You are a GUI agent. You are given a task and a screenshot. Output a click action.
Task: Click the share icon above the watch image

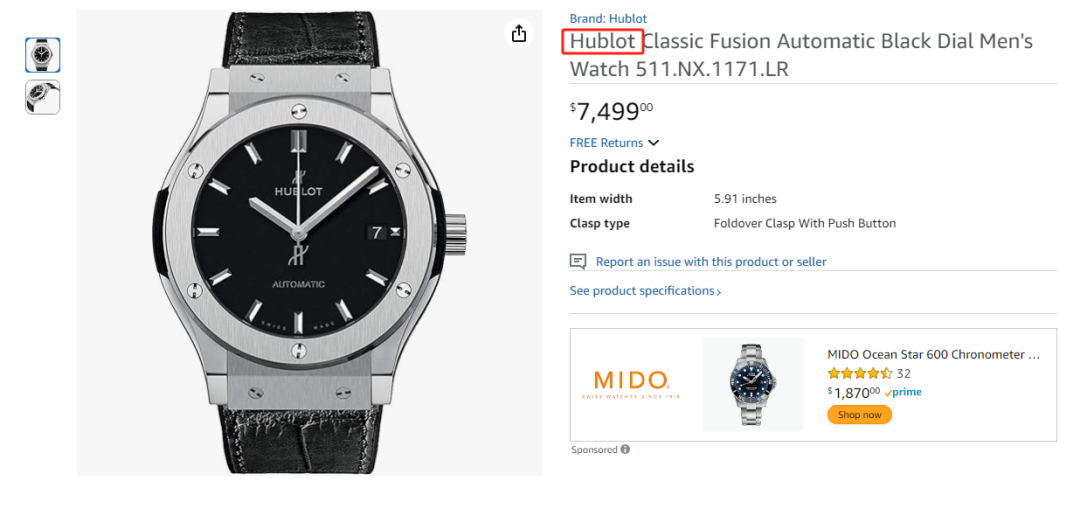[518, 34]
